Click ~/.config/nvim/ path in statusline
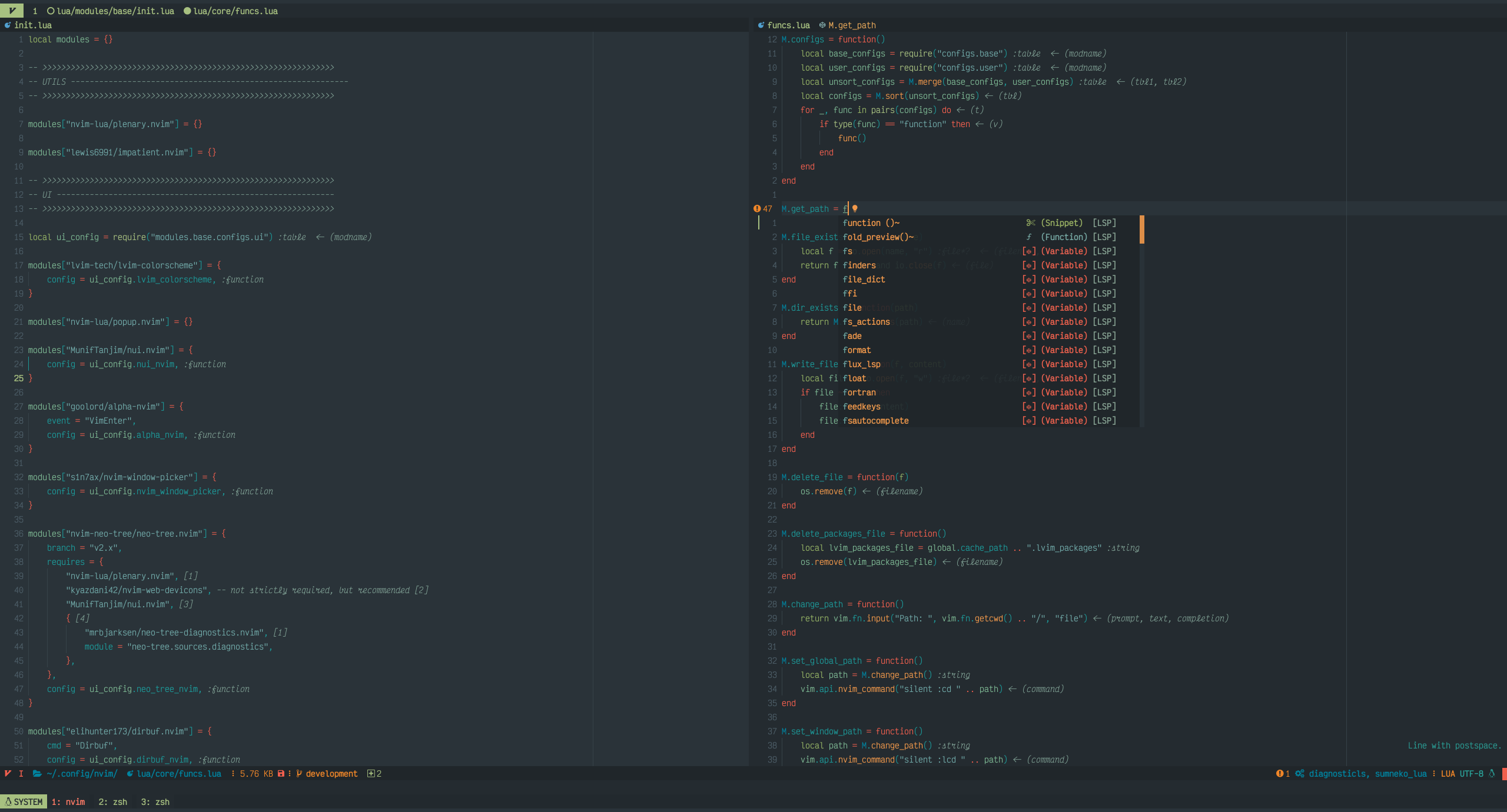The height and width of the screenshot is (812, 1507). [x=82, y=774]
